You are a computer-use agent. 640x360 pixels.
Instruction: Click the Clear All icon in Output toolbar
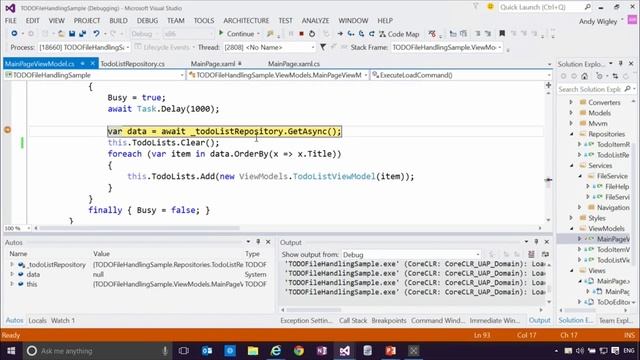coord(531,254)
